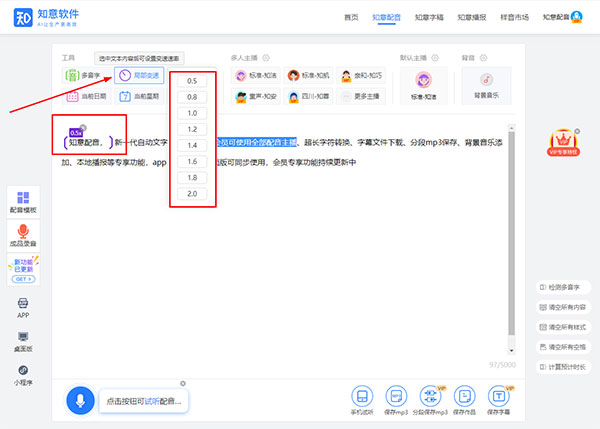Open 成品录音 in the left sidebar
Screen dimensions: 600x429
23,236
